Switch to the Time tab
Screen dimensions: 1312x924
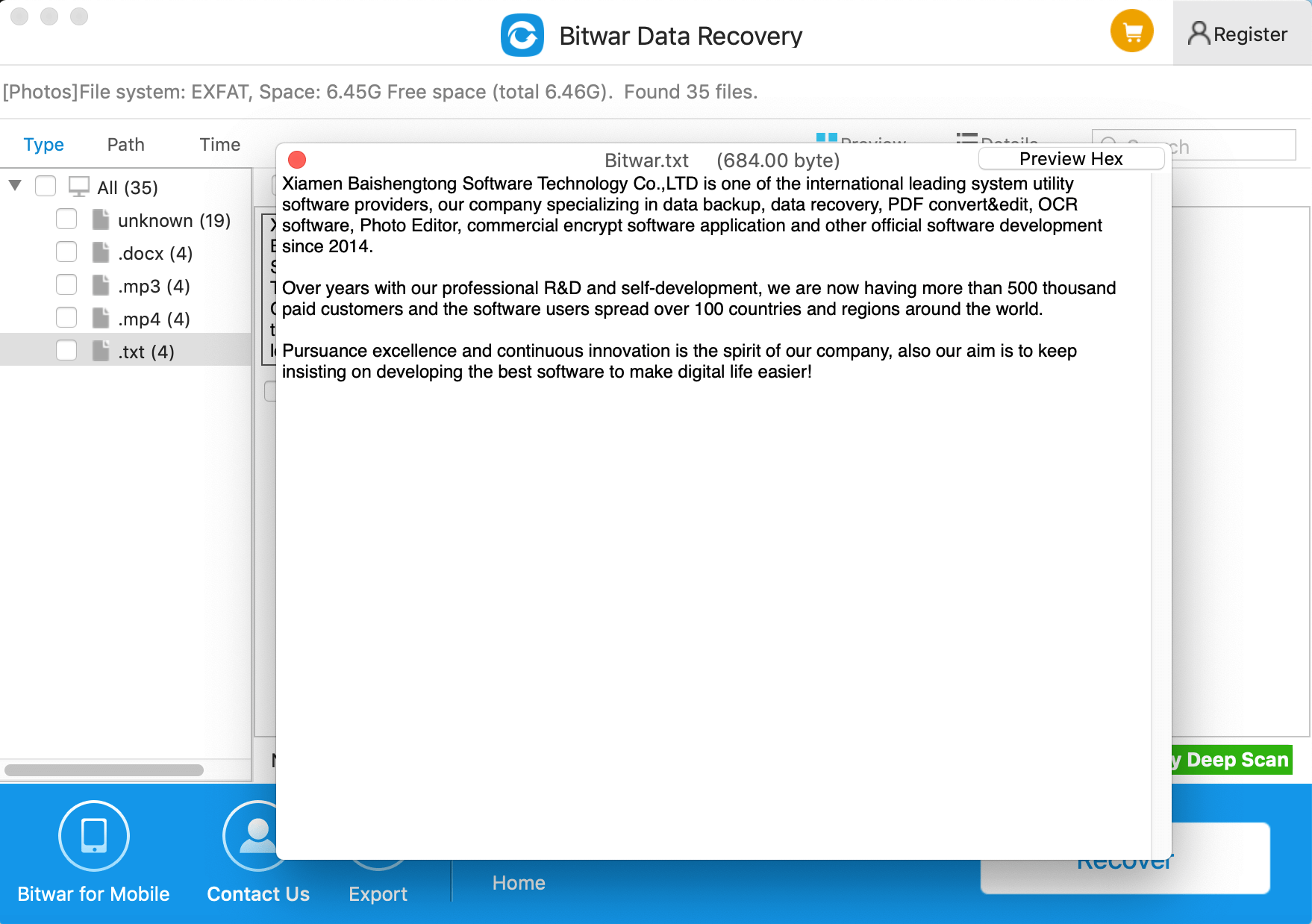pyautogui.click(x=220, y=145)
